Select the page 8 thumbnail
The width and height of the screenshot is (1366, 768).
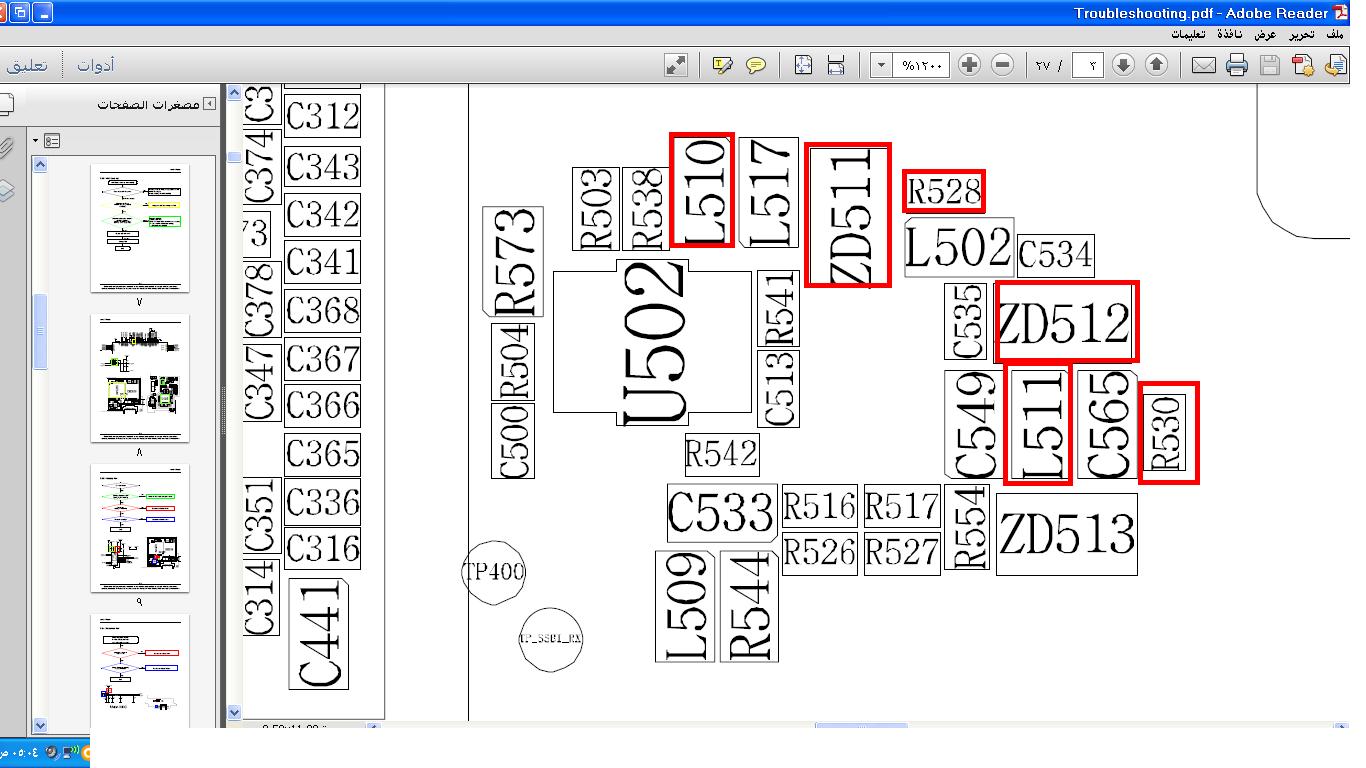pyautogui.click(x=140, y=379)
